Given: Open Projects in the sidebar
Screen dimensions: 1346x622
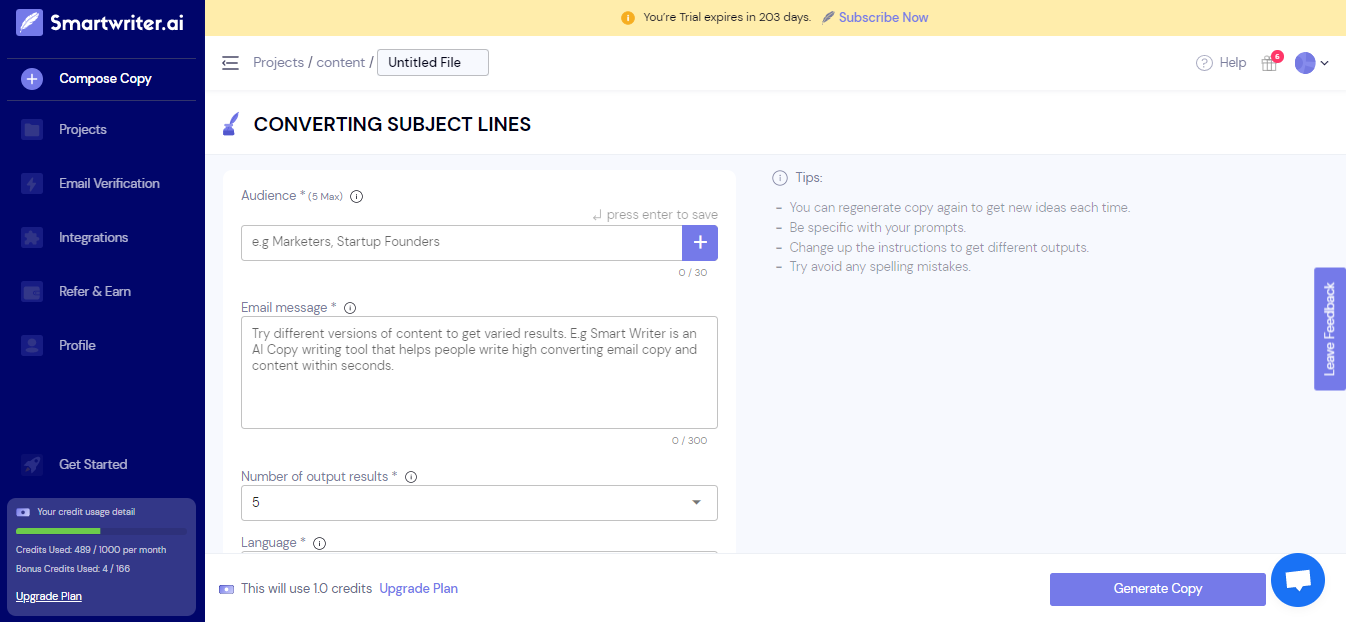Looking at the screenshot, I should (82, 129).
